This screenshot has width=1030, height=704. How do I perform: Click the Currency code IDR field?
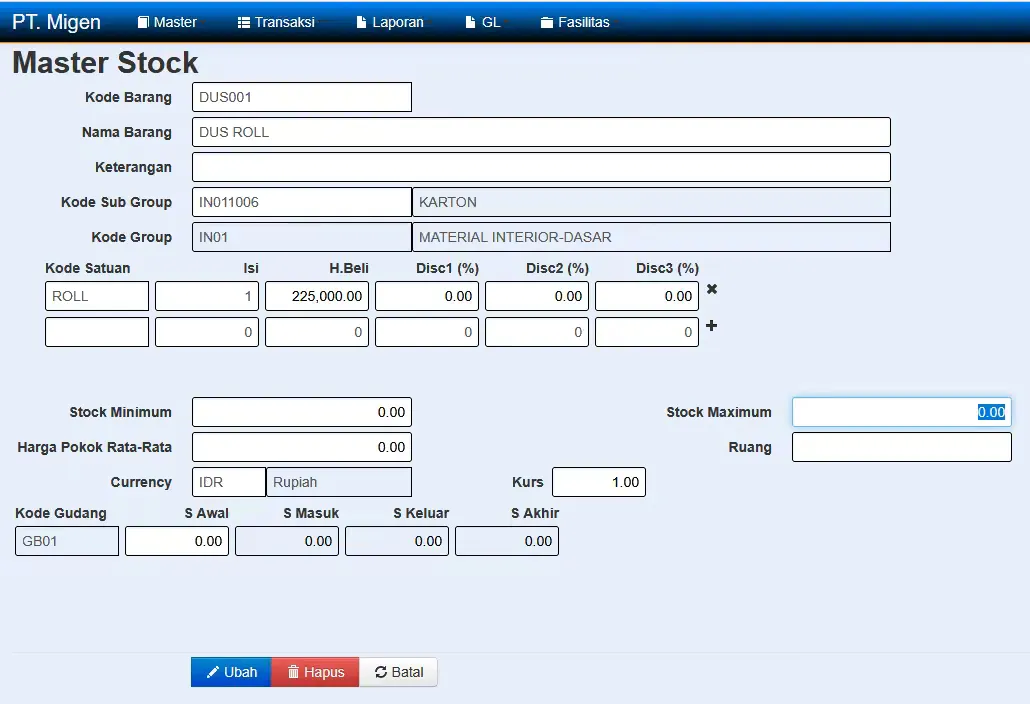click(229, 482)
